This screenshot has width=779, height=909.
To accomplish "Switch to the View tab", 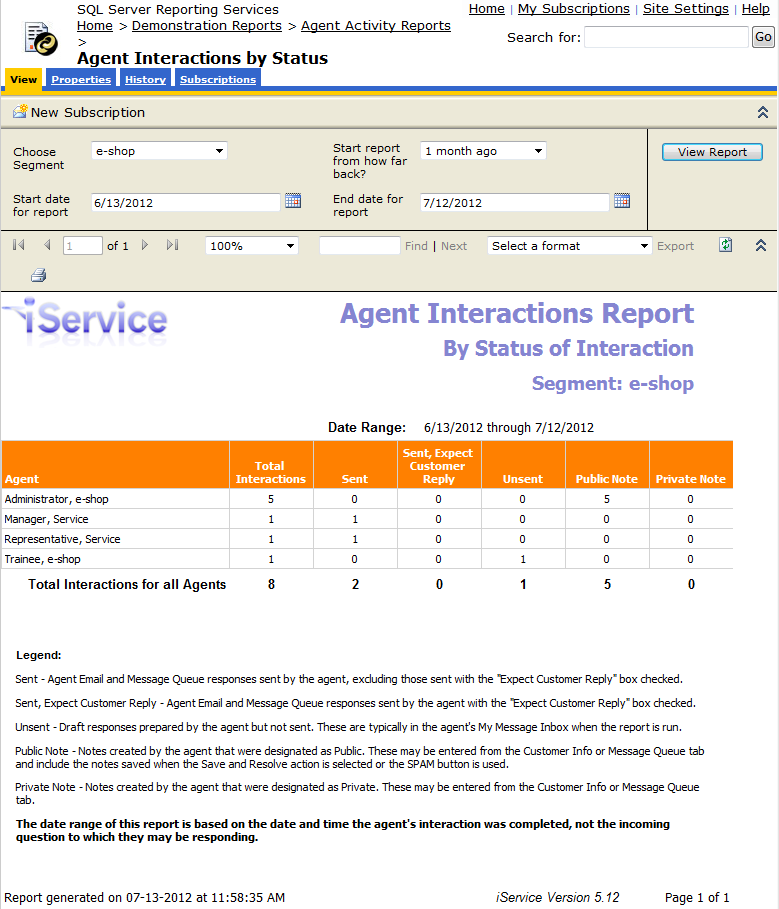I will [x=23, y=79].
